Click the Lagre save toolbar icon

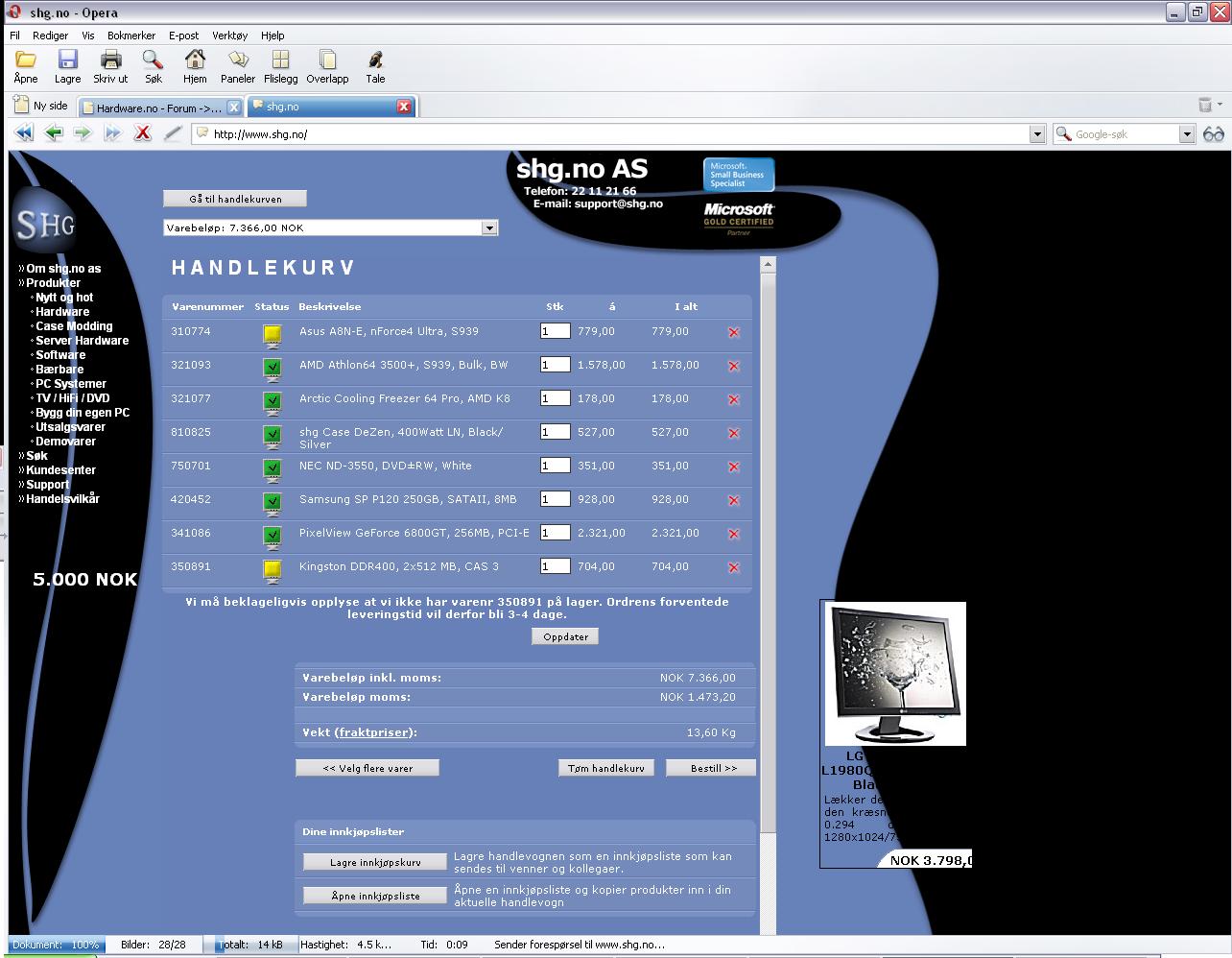click(x=67, y=60)
